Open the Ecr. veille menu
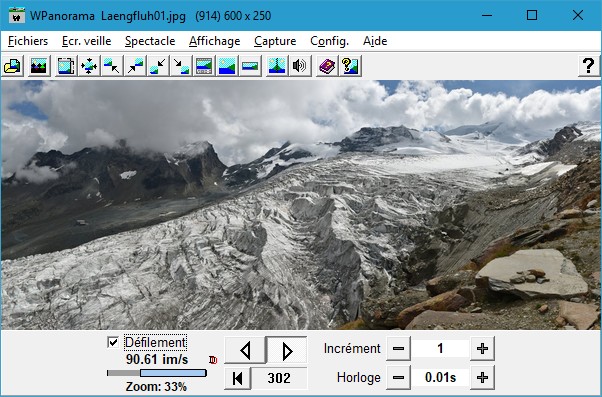 click(86, 41)
